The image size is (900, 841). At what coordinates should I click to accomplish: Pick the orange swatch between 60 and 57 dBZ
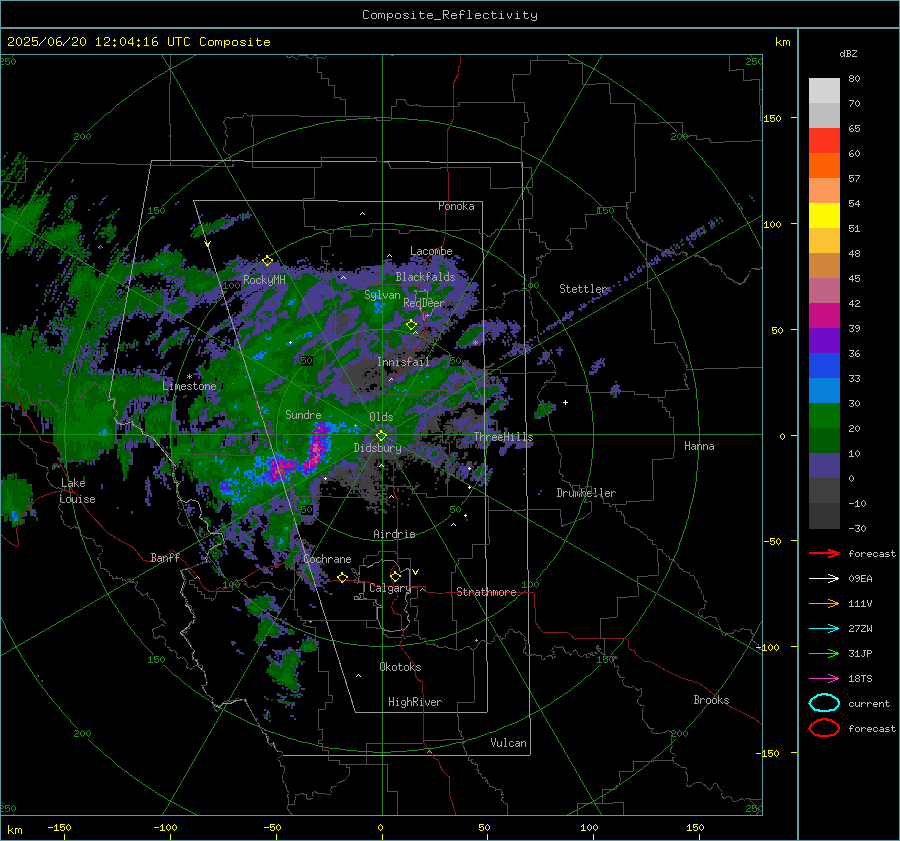(x=824, y=166)
